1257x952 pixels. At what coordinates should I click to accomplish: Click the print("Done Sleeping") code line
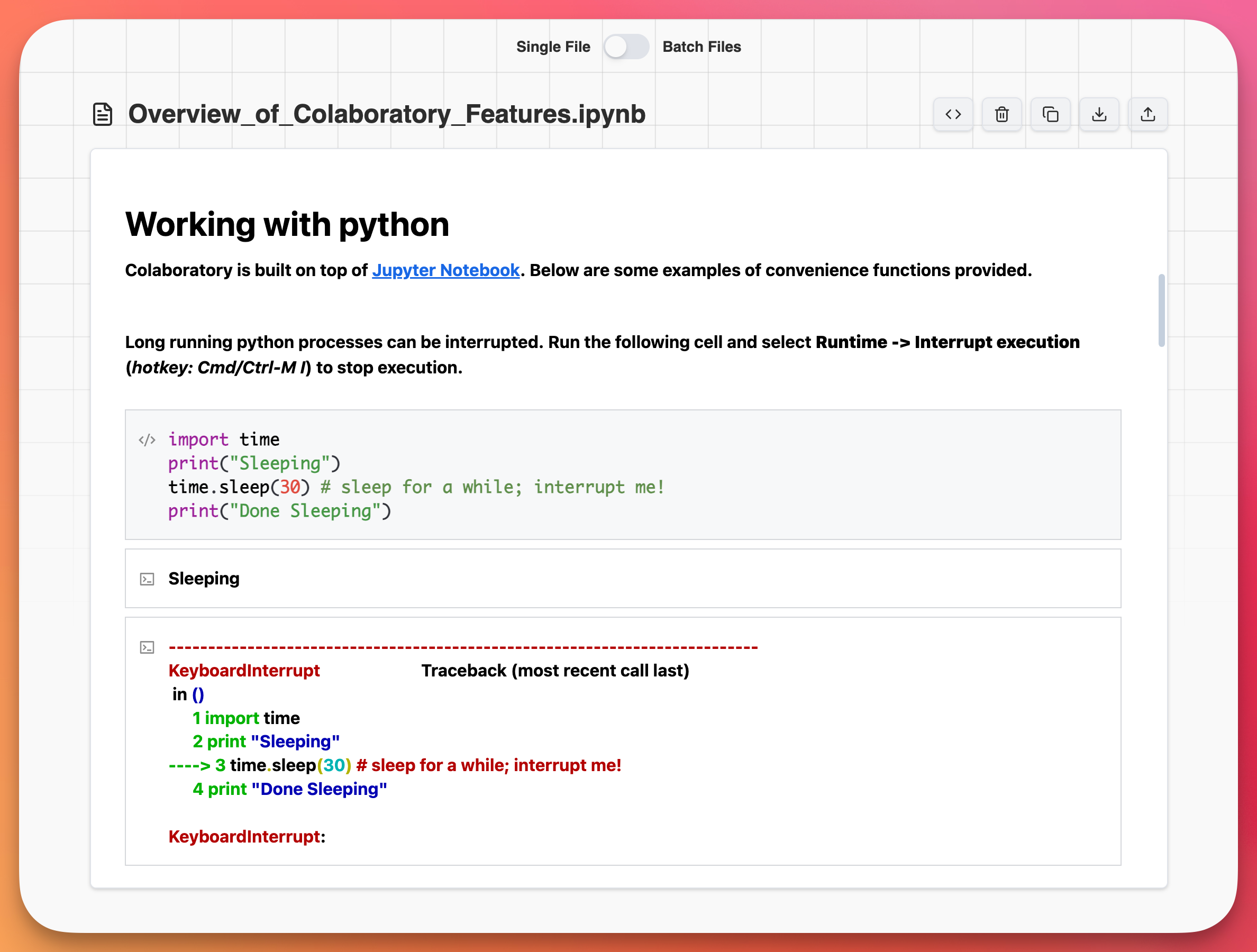279,511
